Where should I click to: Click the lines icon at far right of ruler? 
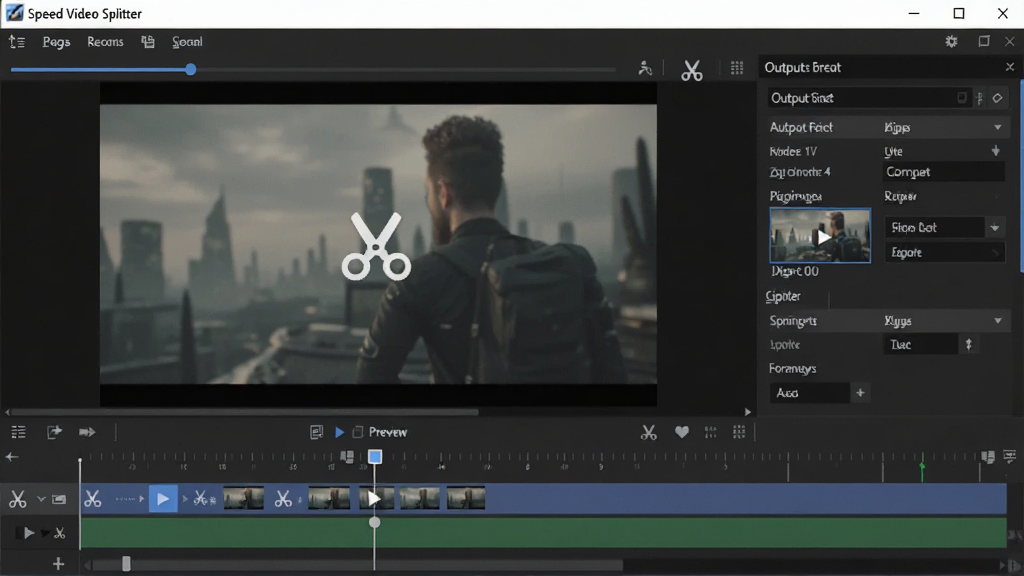click(x=1010, y=456)
